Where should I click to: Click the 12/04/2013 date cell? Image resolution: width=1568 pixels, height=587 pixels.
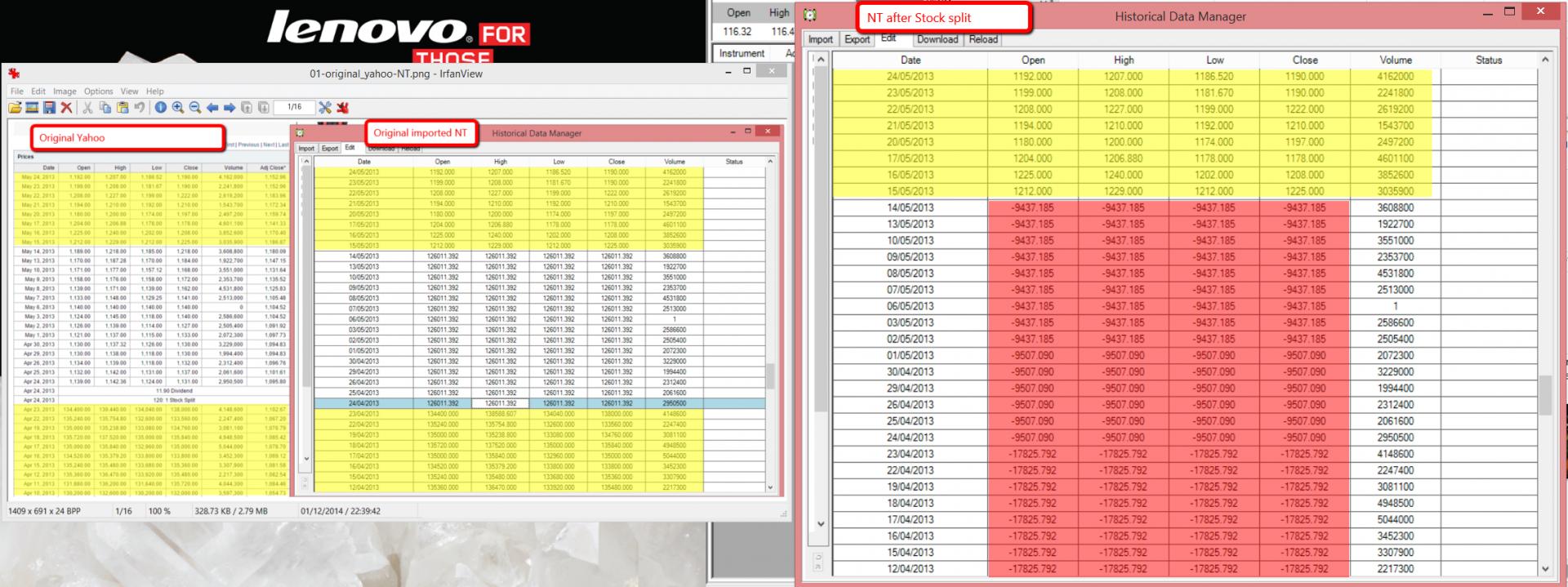point(911,569)
